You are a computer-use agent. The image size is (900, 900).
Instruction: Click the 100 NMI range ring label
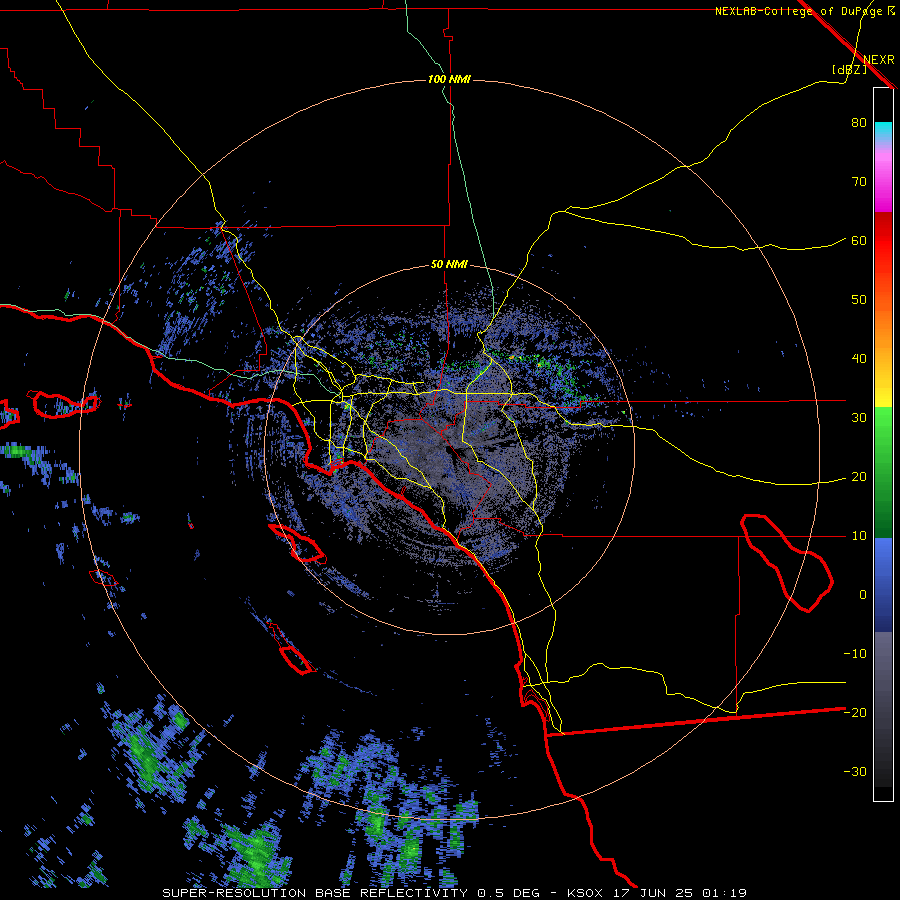449,79
